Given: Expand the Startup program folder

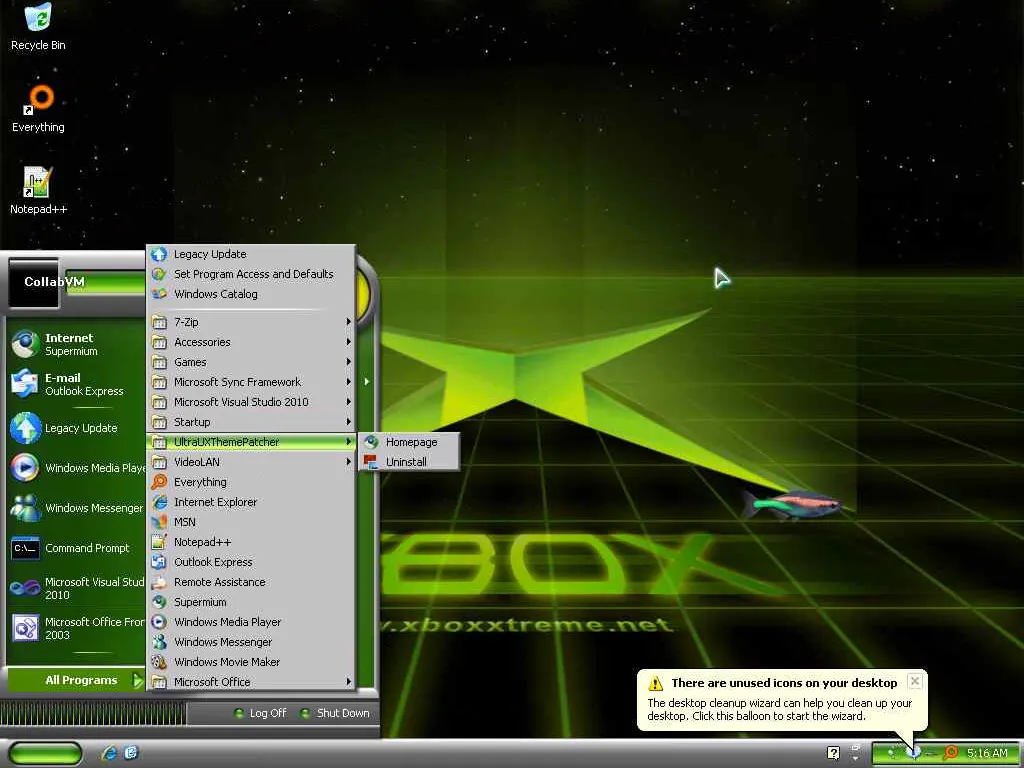Looking at the screenshot, I should [x=252, y=423].
